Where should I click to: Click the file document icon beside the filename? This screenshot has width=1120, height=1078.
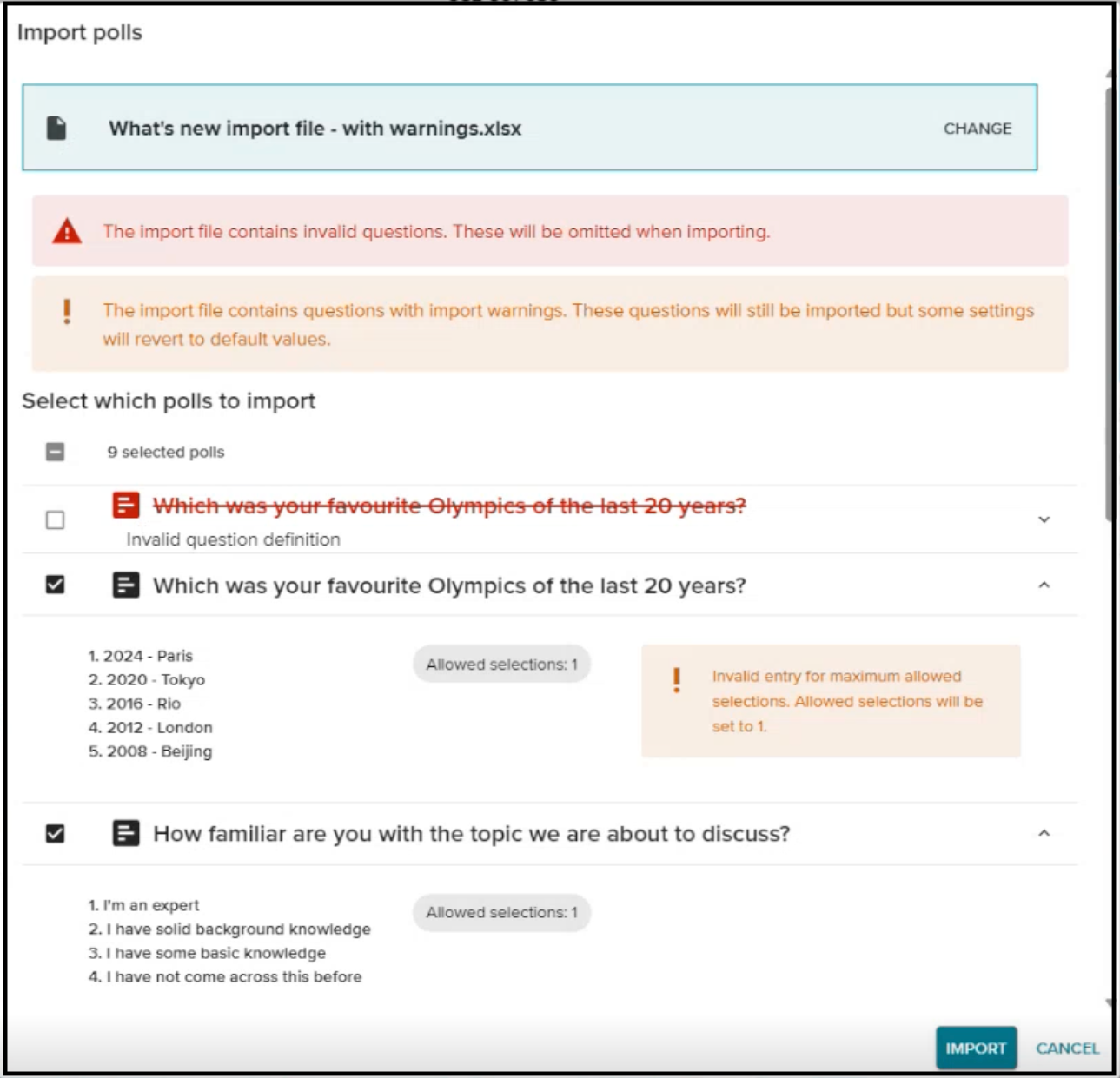[x=56, y=129]
